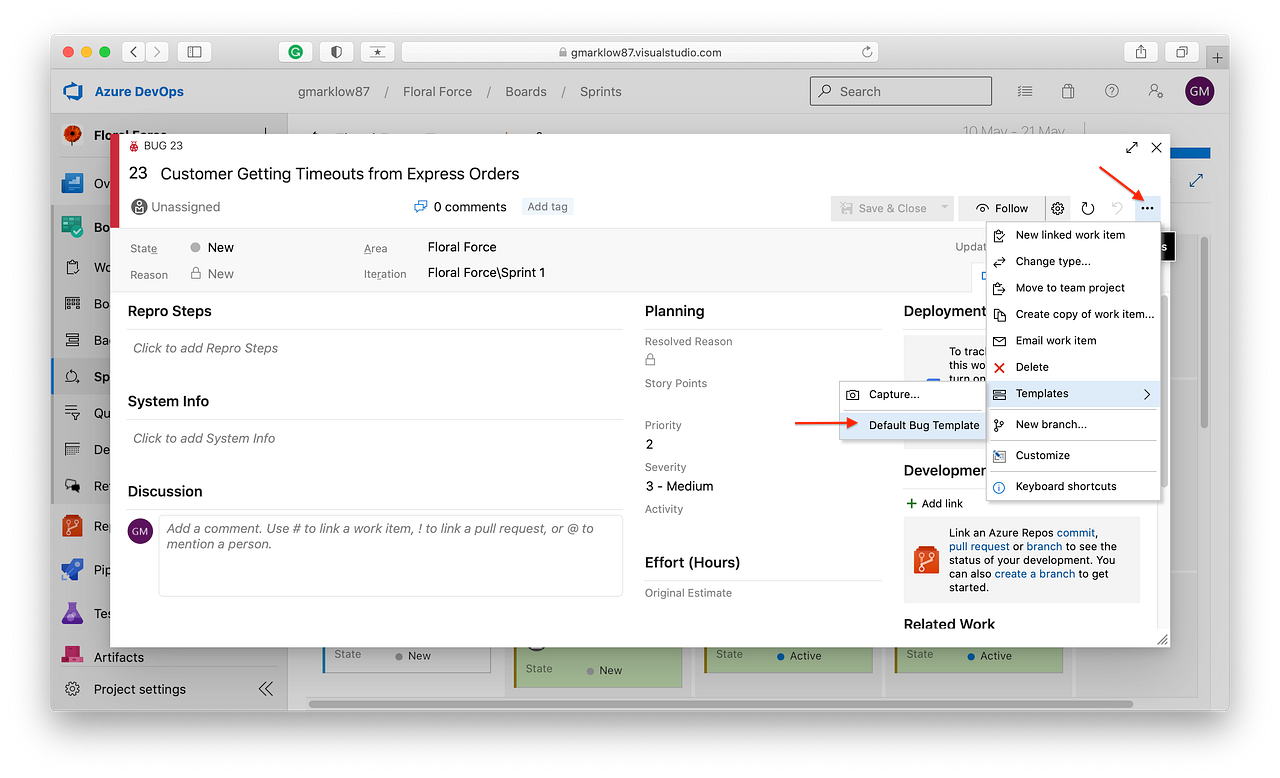Select Default Bug Template from the submenu

923,424
